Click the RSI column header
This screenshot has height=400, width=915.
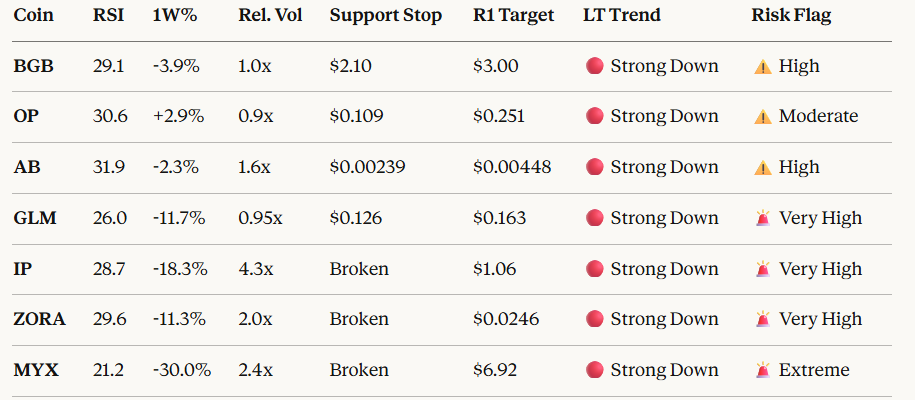[108, 16]
